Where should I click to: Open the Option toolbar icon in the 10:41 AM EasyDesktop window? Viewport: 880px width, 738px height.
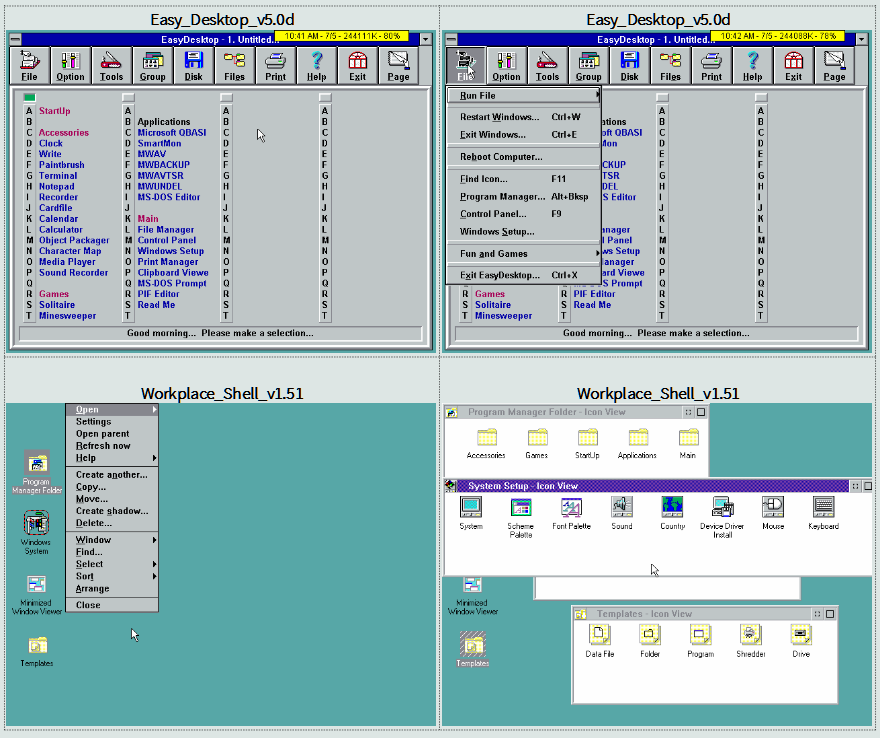[x=70, y=66]
